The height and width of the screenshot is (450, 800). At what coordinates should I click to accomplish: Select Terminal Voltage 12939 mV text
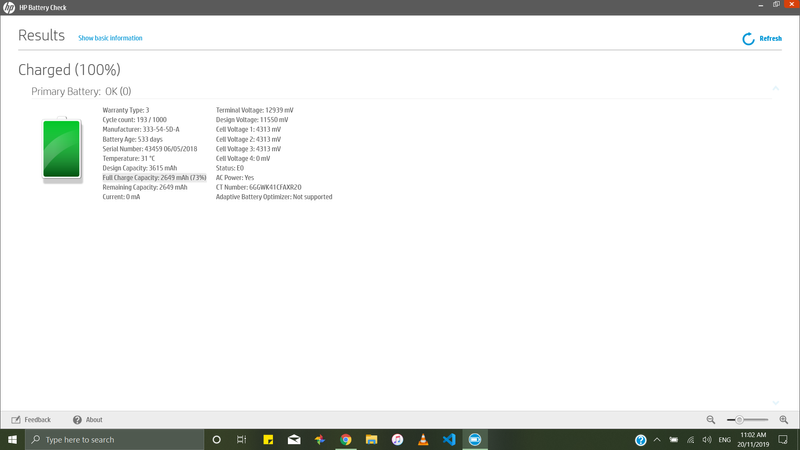[255, 110]
